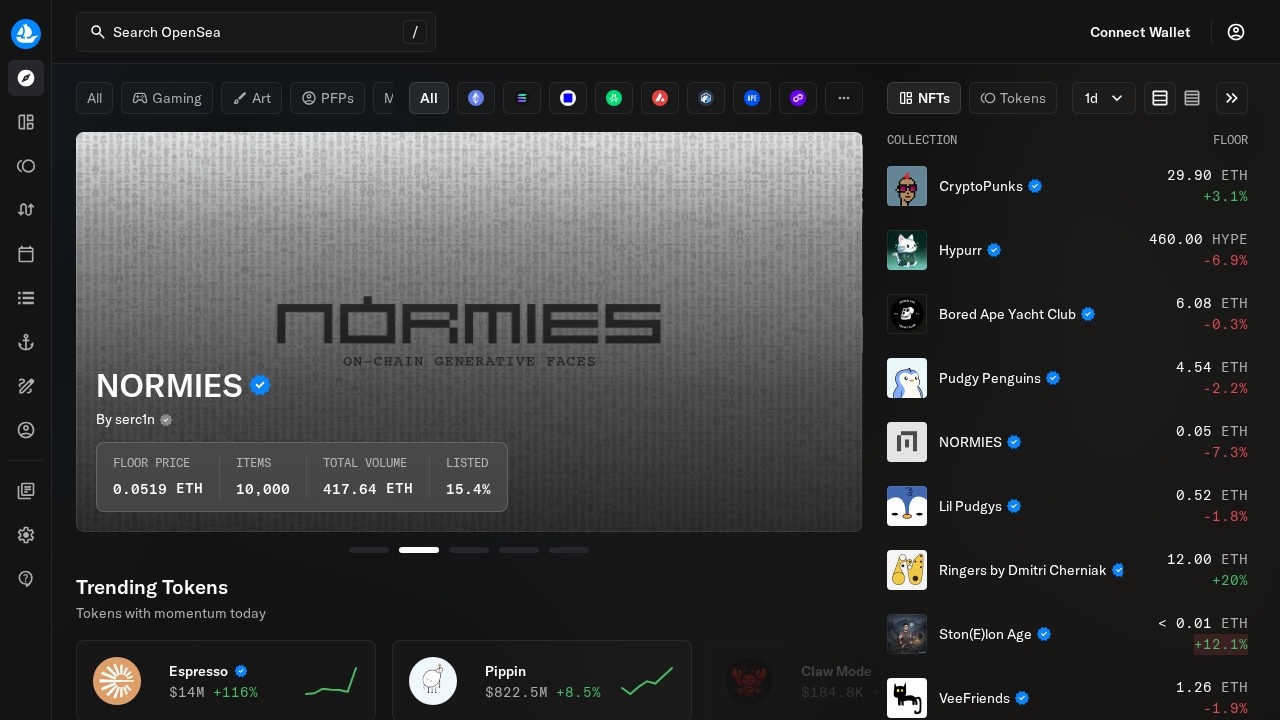Click the anchor icon in the left sidebar

pyautogui.click(x=26, y=342)
